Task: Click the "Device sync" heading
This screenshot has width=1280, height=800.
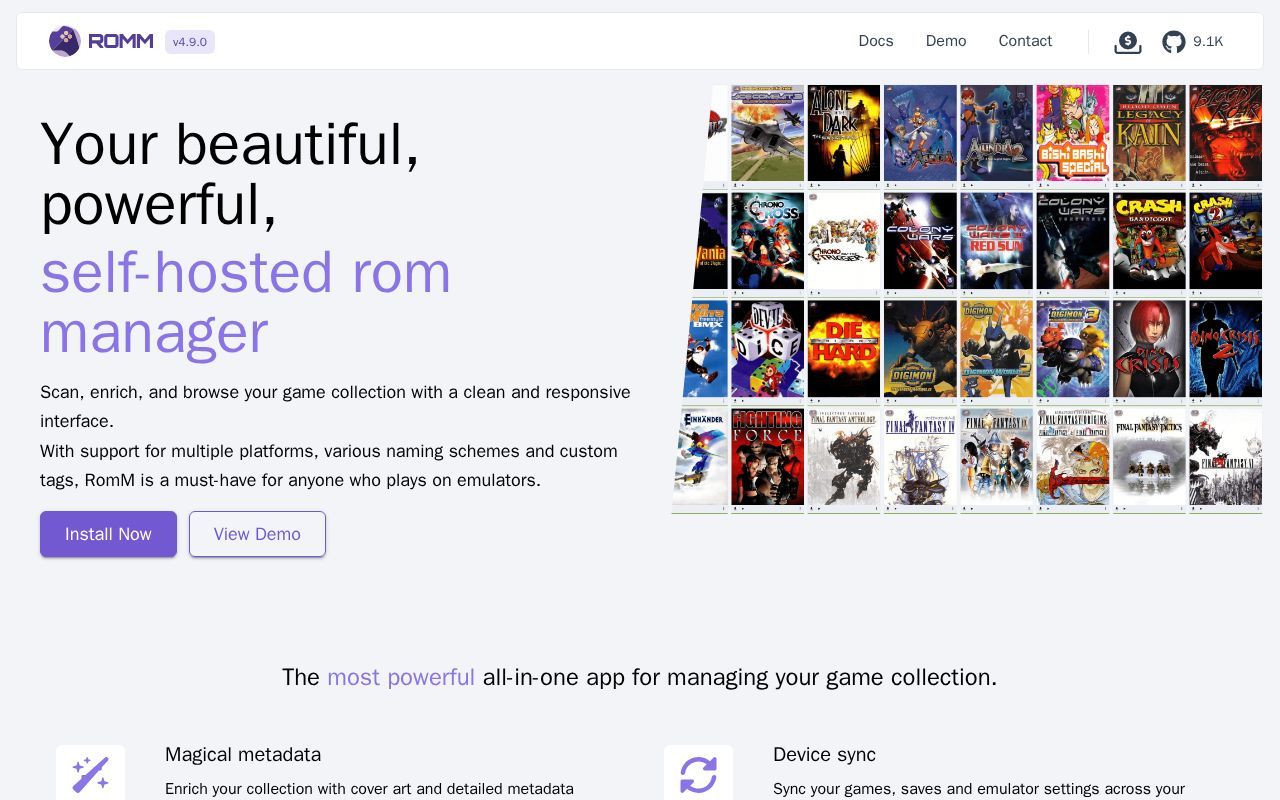Action: tap(824, 754)
